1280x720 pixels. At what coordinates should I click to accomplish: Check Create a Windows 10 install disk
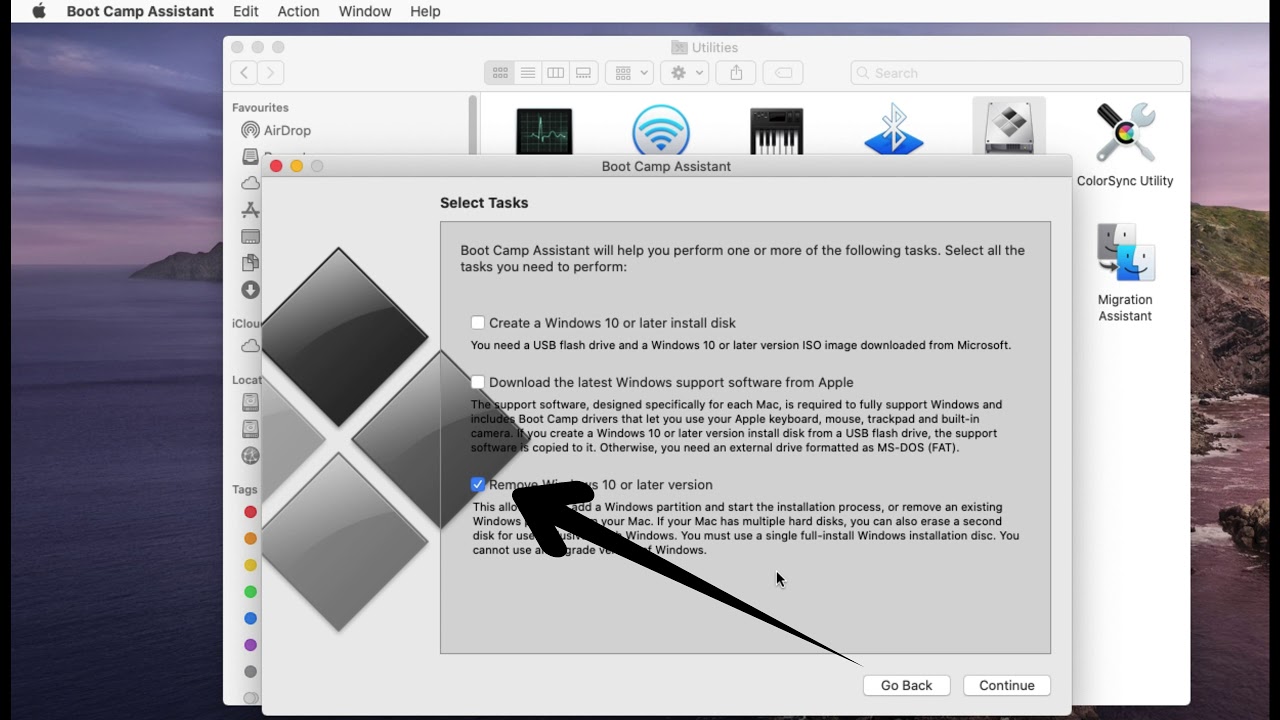tap(478, 323)
